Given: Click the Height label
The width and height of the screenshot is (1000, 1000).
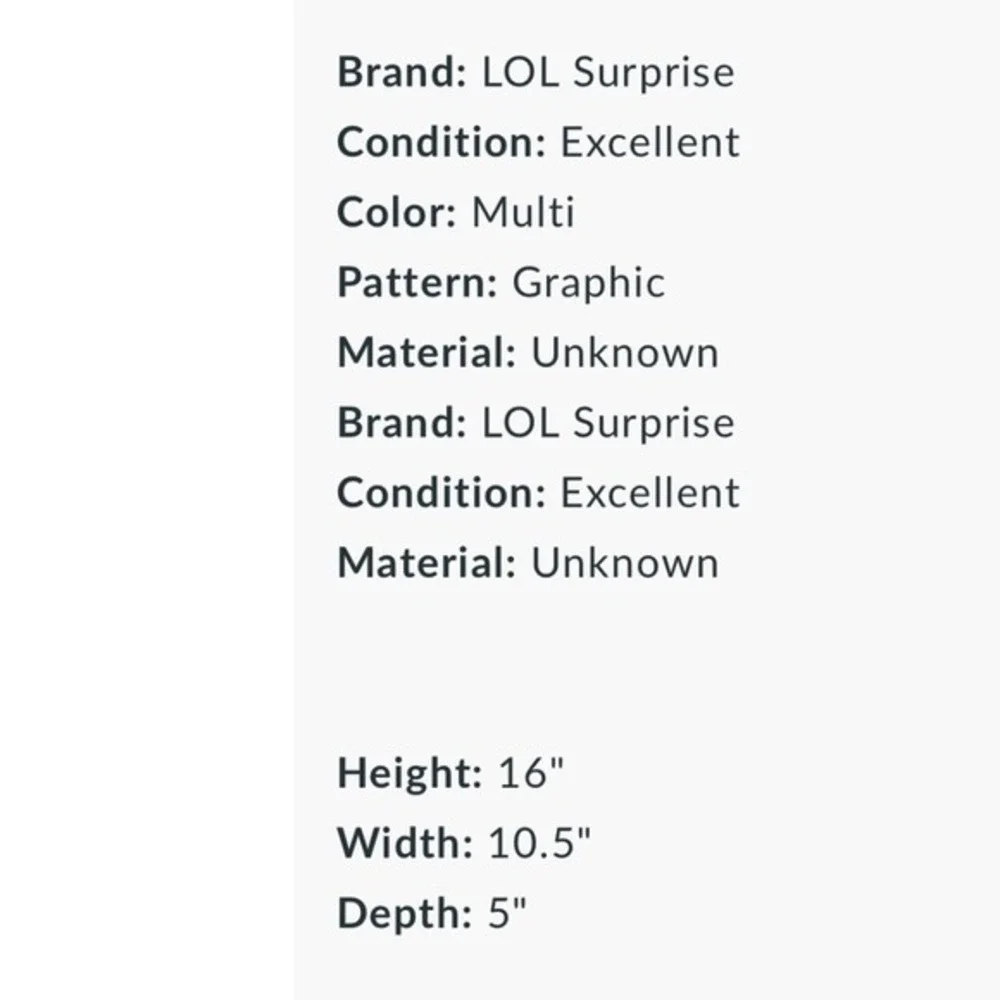Looking at the screenshot, I should coord(409,774).
